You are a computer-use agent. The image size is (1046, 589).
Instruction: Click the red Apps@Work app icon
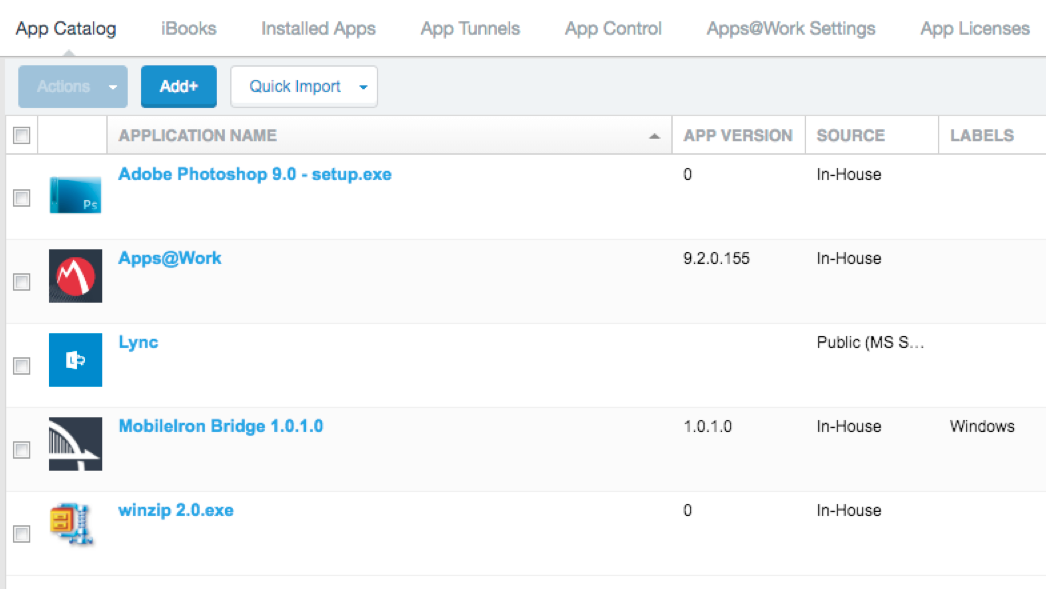75,276
